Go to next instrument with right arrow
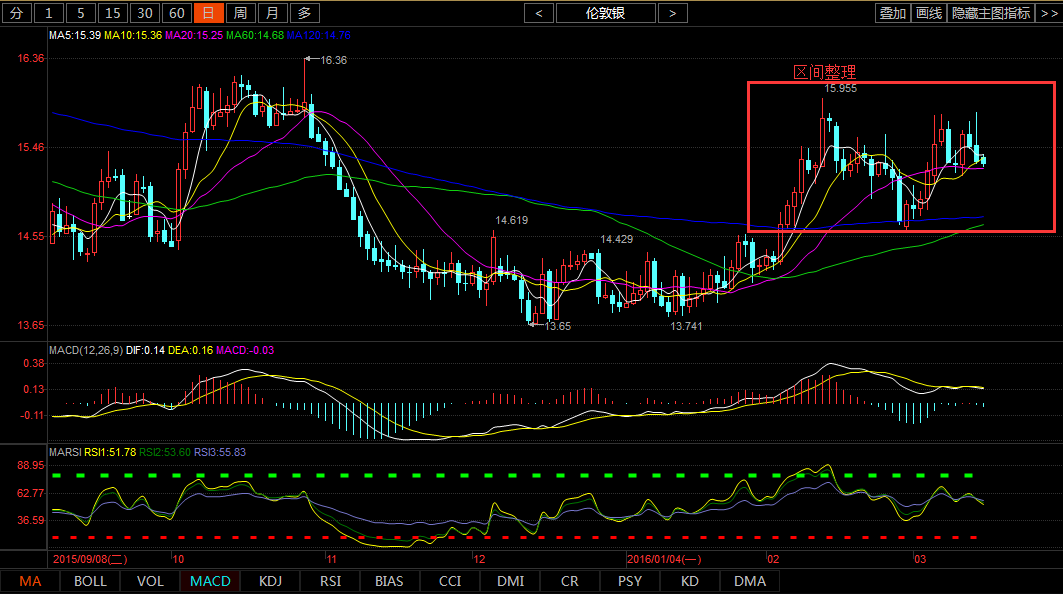Viewport: 1063px width, 594px height. [x=673, y=13]
